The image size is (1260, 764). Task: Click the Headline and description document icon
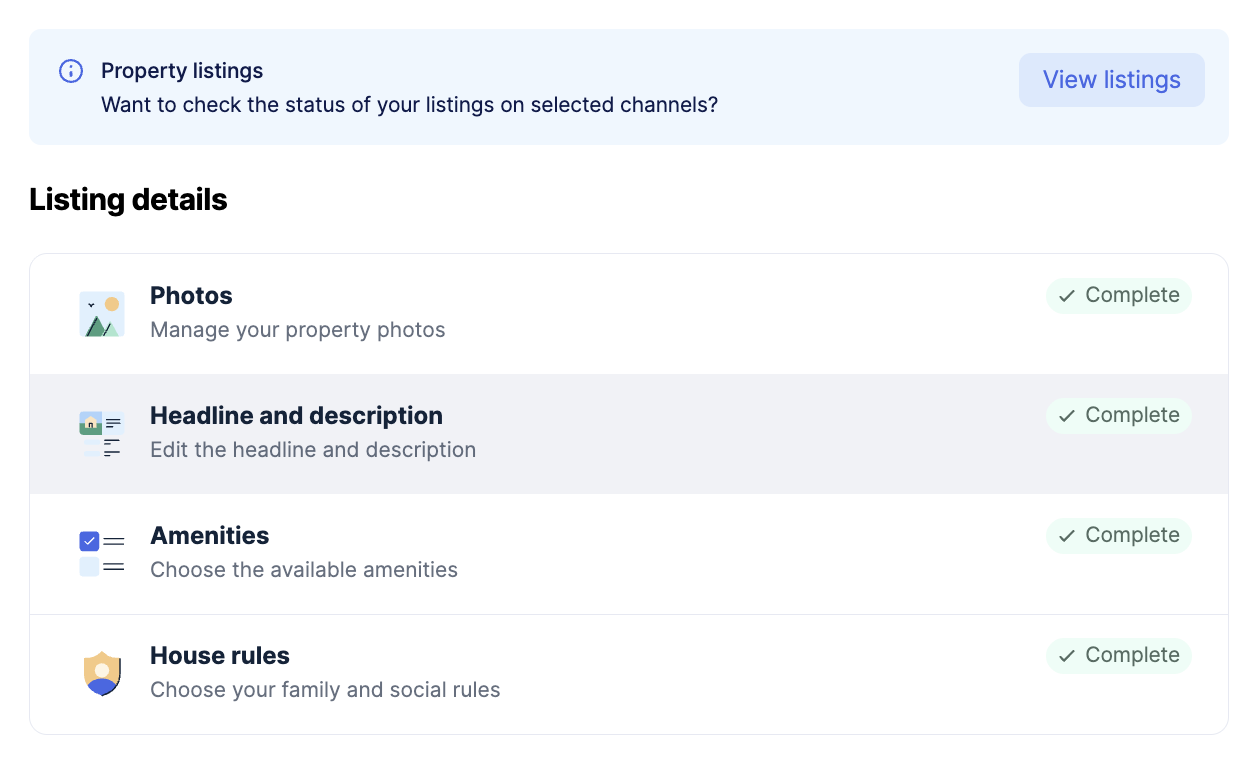click(101, 434)
